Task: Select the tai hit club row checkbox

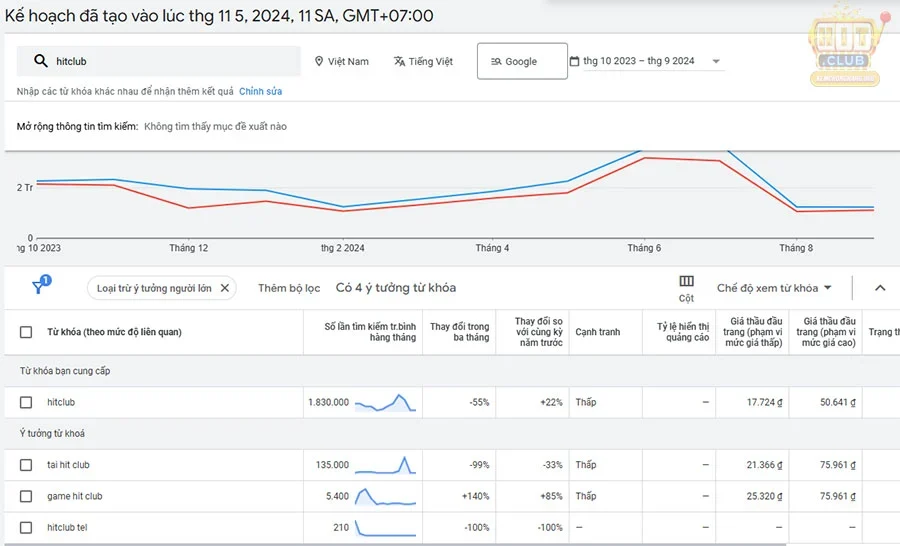Action: (26, 465)
